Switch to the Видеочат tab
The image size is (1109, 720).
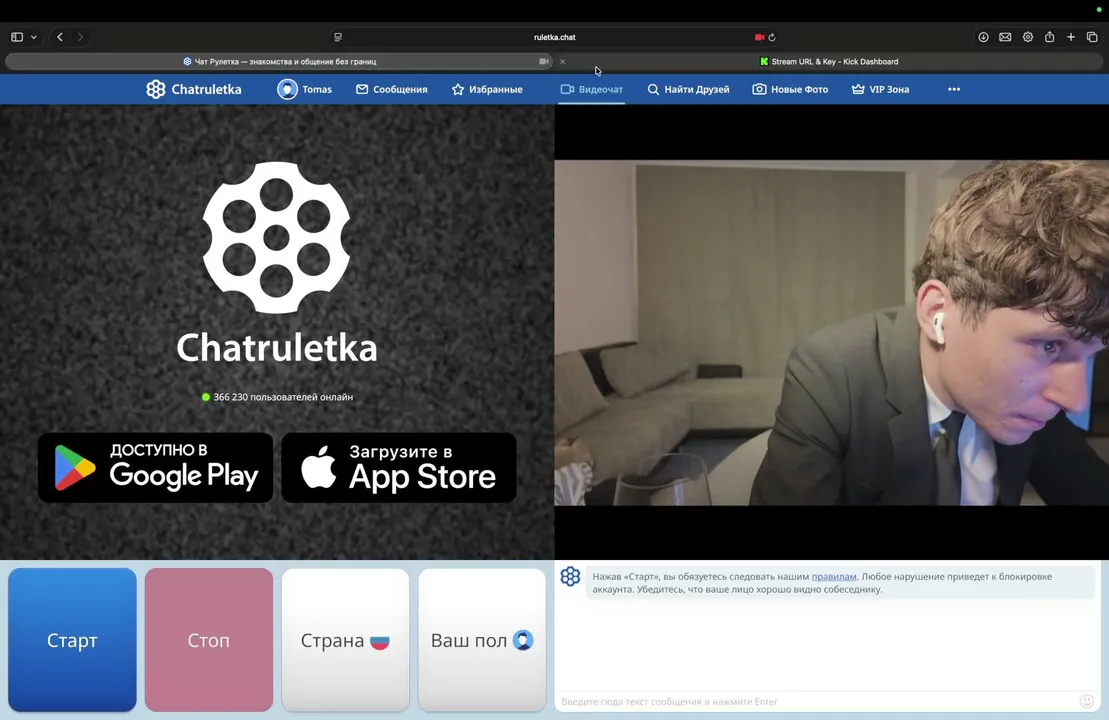pyautogui.click(x=591, y=89)
